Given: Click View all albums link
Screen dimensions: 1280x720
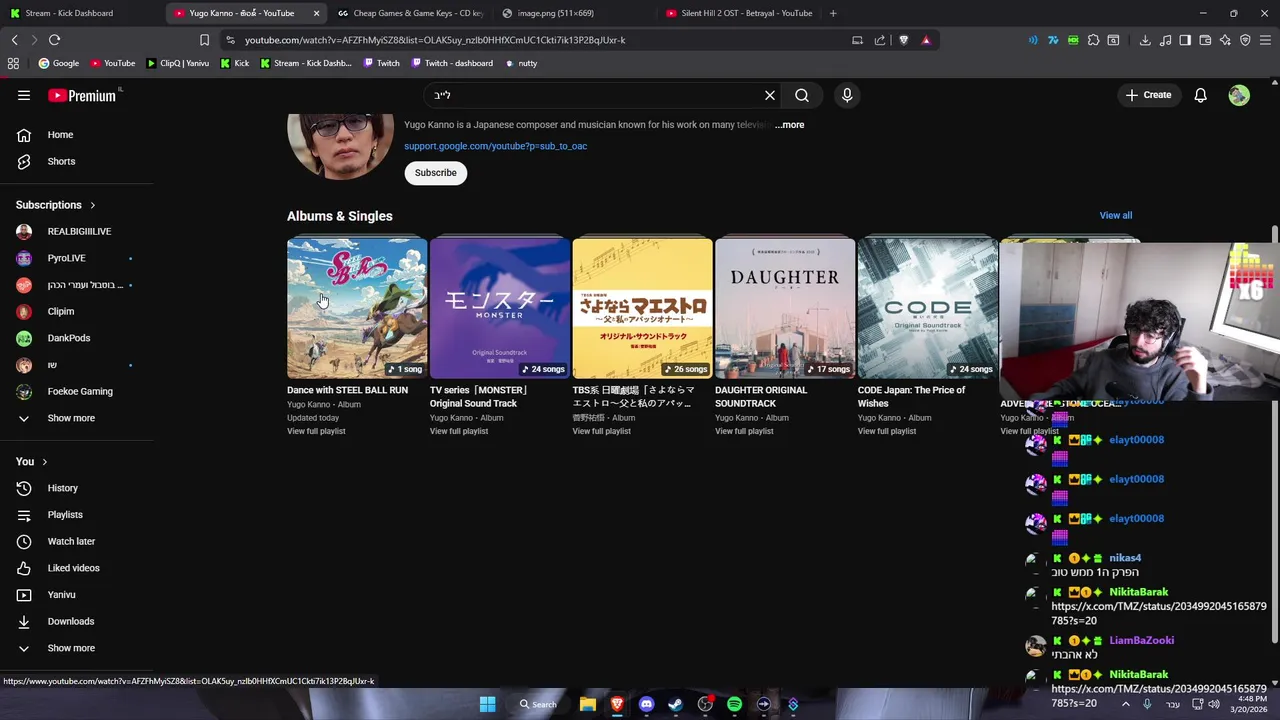Looking at the screenshot, I should [x=1116, y=215].
